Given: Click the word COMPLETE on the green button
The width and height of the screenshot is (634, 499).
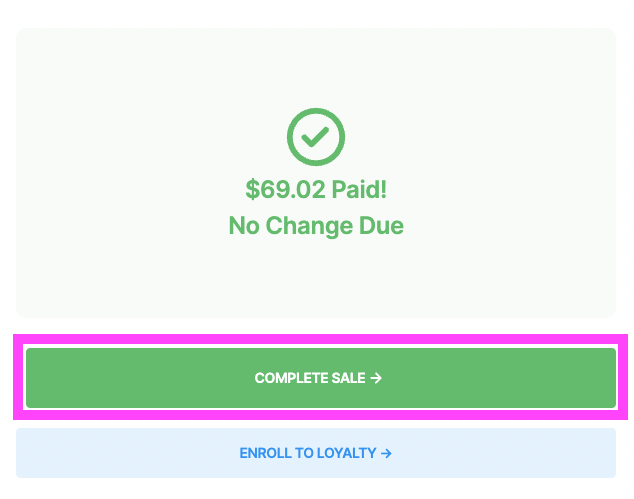Looking at the screenshot, I should (x=292, y=378).
